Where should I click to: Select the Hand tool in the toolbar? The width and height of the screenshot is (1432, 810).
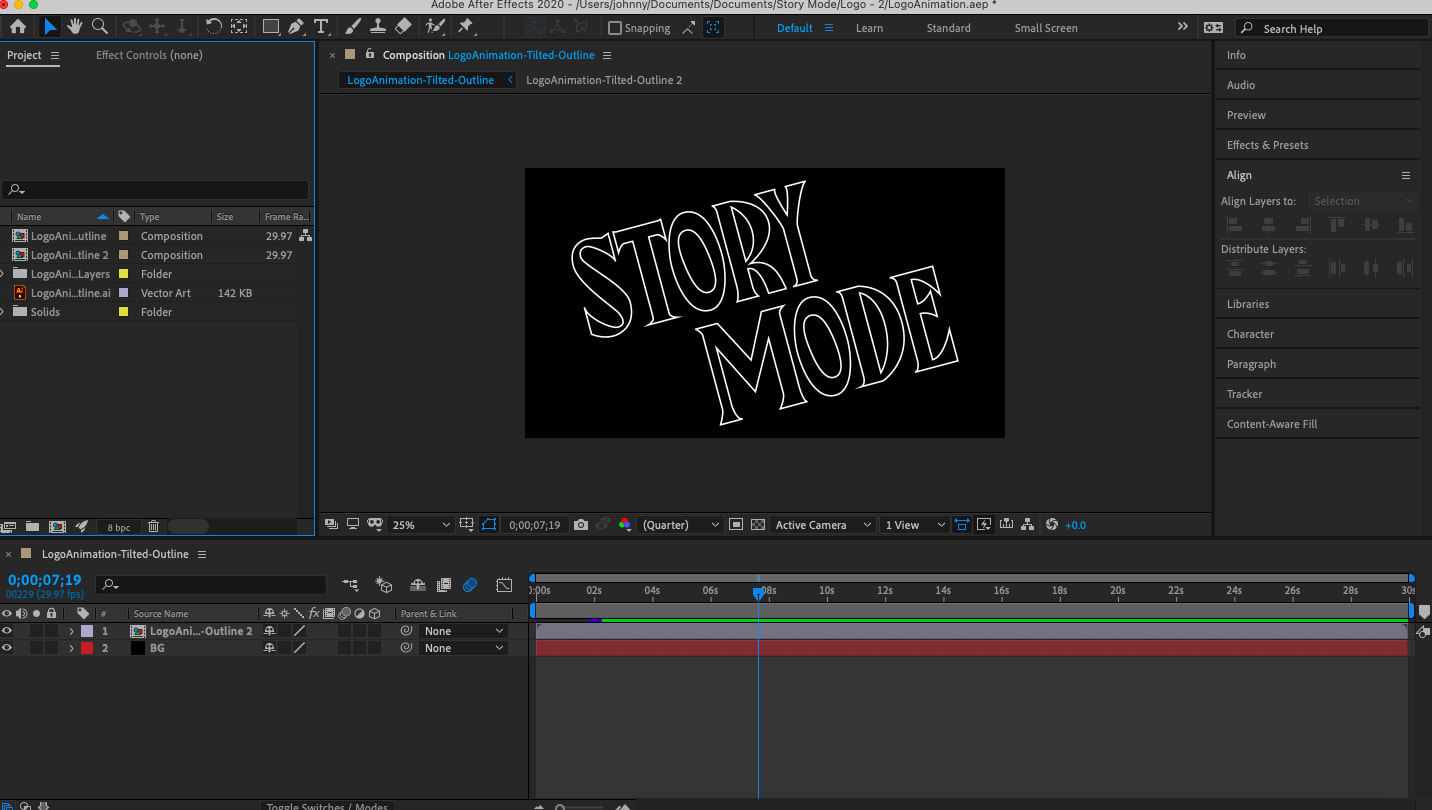(x=74, y=27)
